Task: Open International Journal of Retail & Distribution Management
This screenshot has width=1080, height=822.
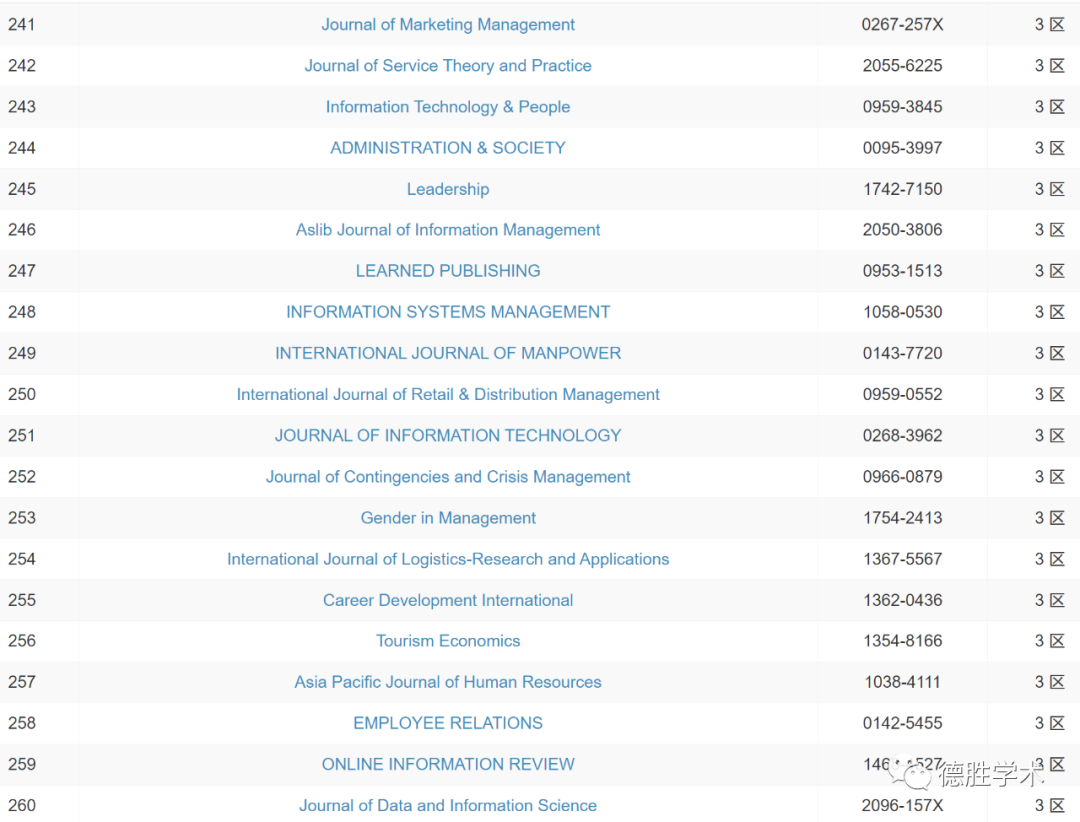Action: [x=448, y=394]
